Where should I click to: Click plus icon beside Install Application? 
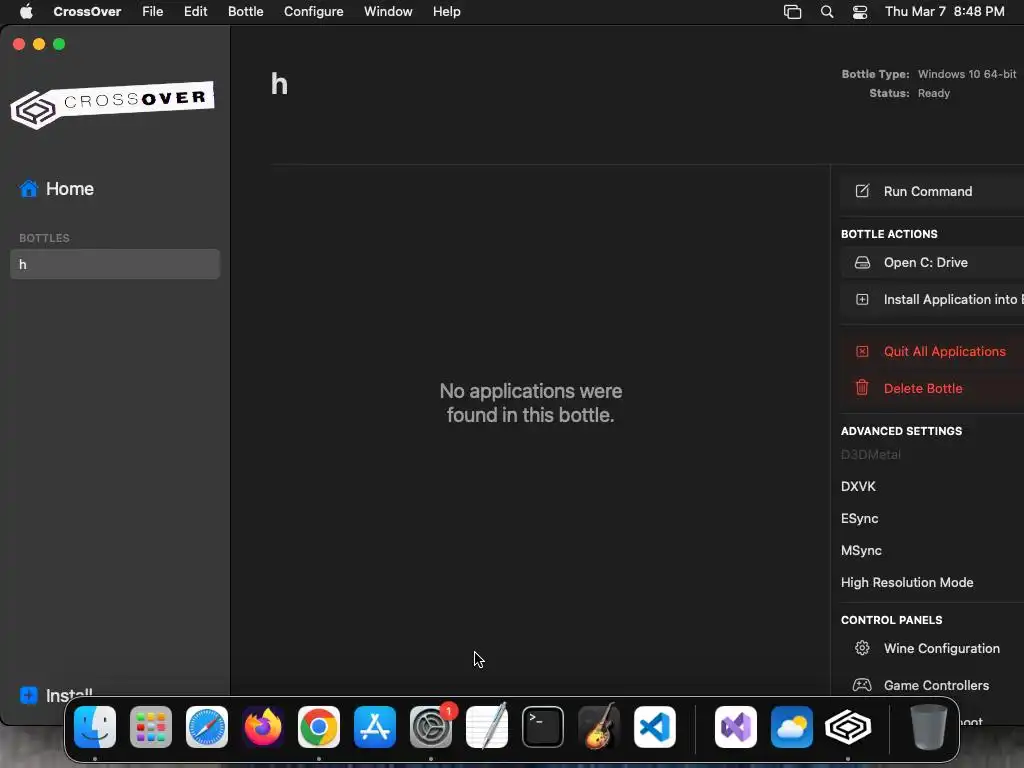coord(862,300)
